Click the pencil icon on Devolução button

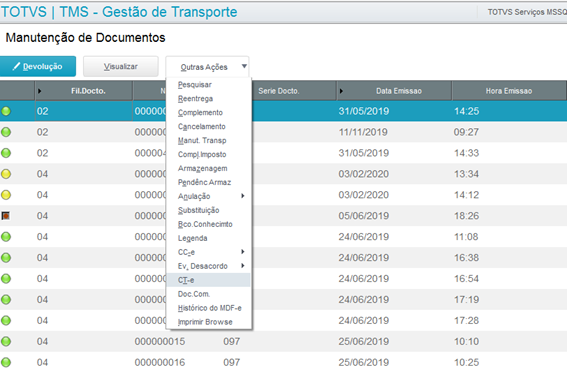(x=16, y=66)
